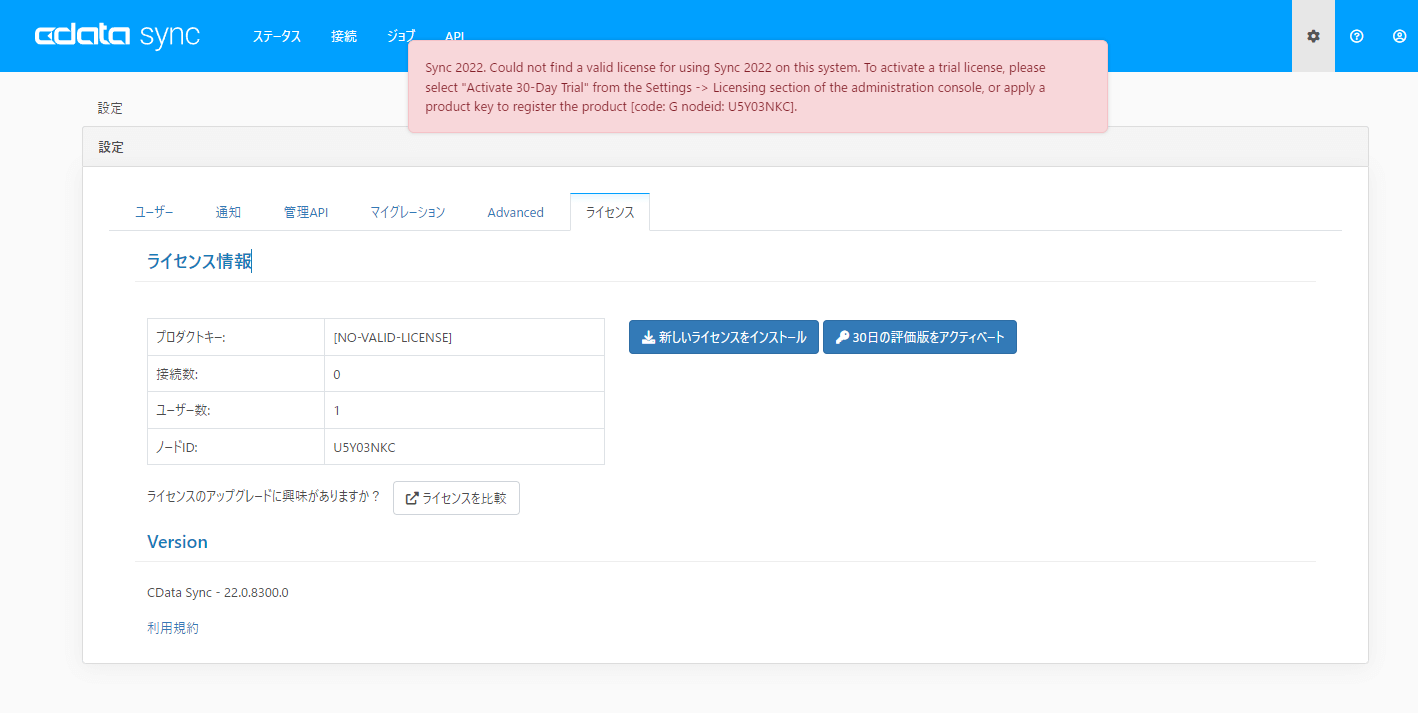Select version text CData Sync - 22.0.8300.0
The width and height of the screenshot is (1418, 713).
(x=218, y=592)
